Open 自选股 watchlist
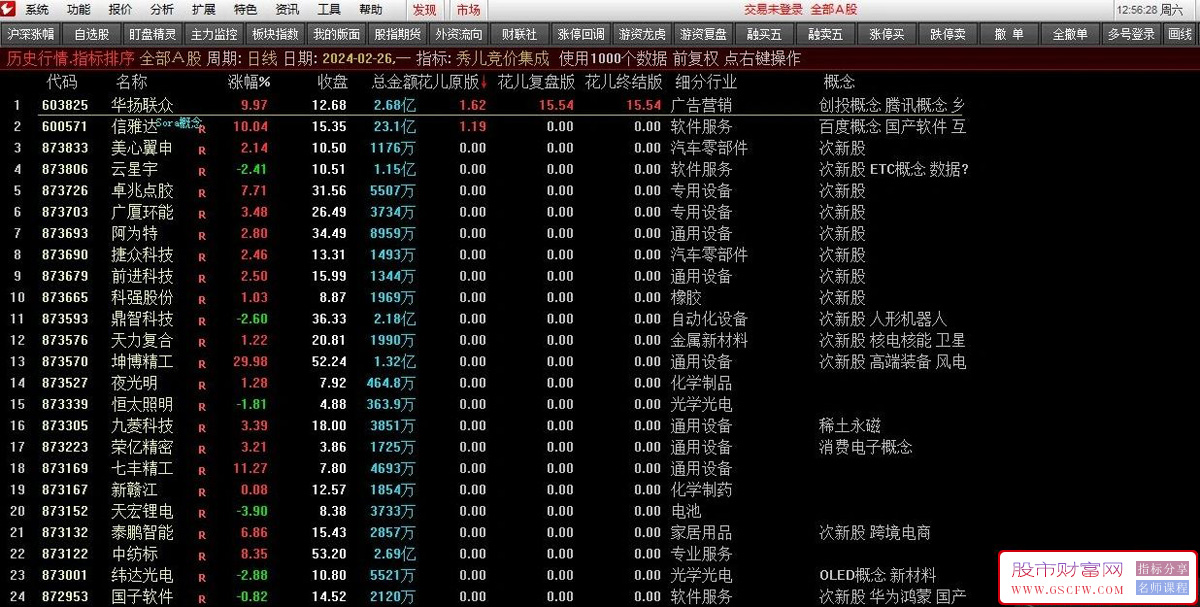Screen dimensions: 1200x607 [x=92, y=34]
